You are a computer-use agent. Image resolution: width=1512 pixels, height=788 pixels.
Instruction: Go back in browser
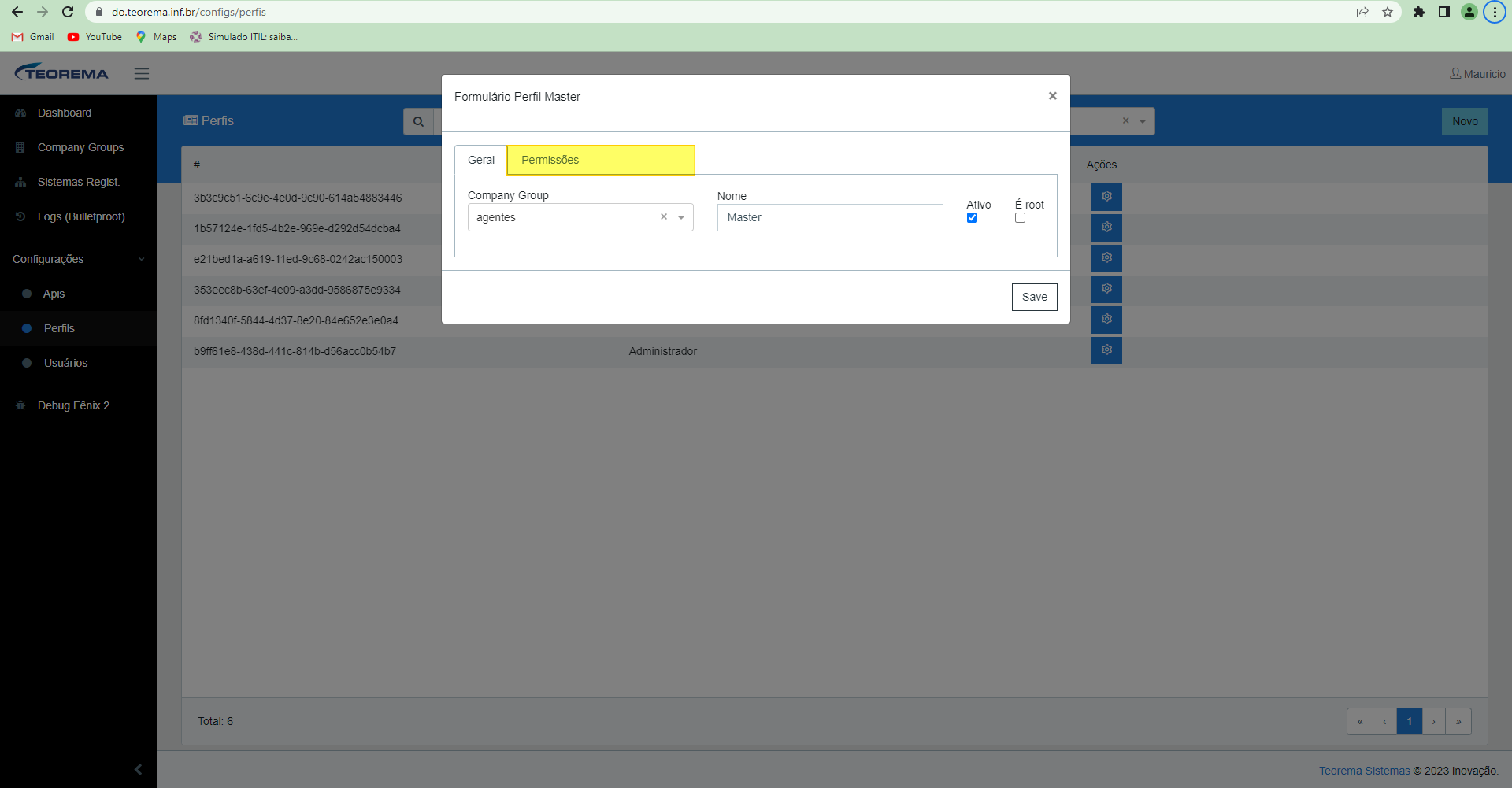tap(17, 12)
